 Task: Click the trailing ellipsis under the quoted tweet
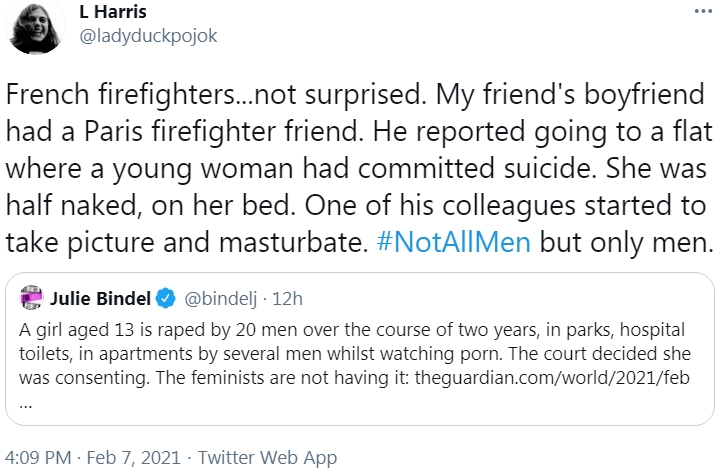pos(26,403)
